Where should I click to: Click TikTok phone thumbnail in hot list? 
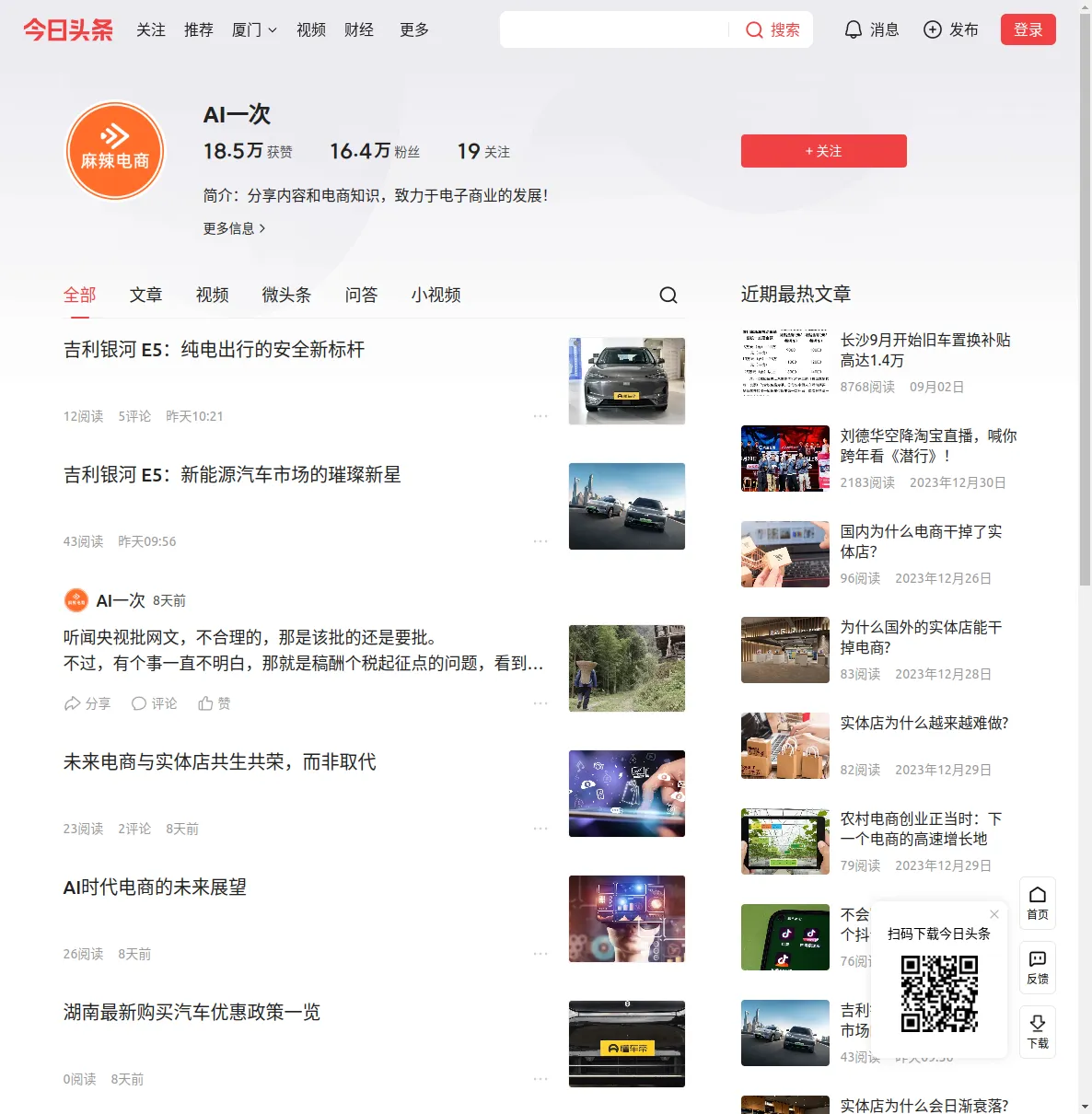[785, 937]
